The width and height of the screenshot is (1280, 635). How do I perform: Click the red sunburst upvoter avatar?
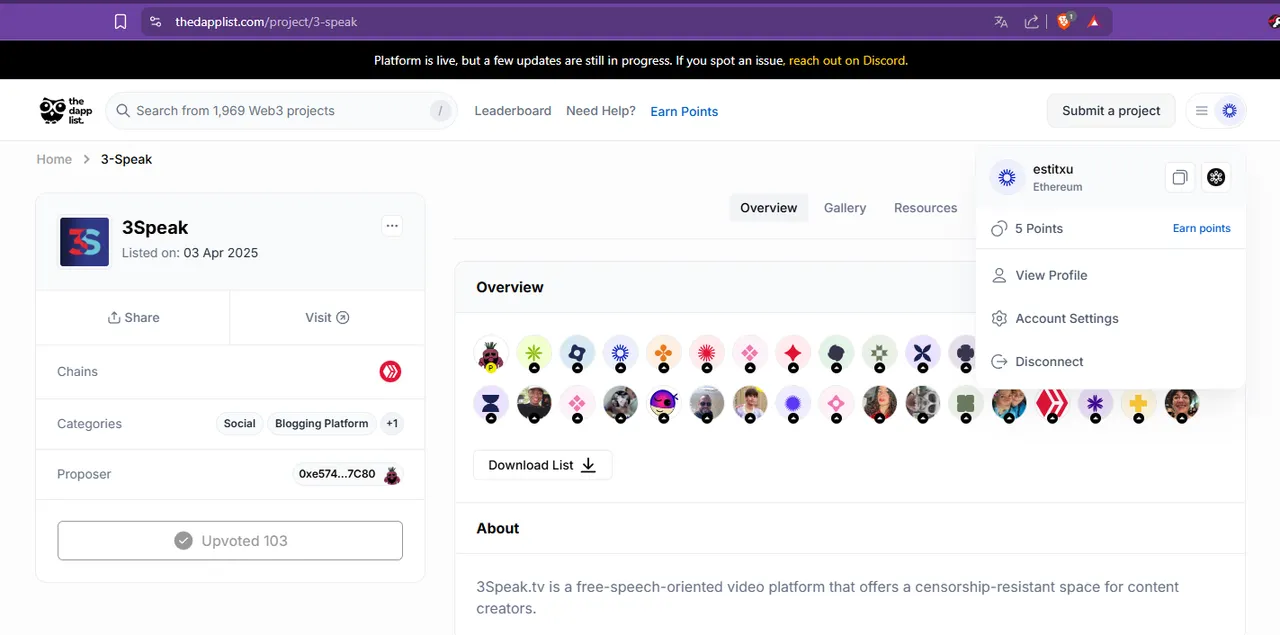point(707,352)
